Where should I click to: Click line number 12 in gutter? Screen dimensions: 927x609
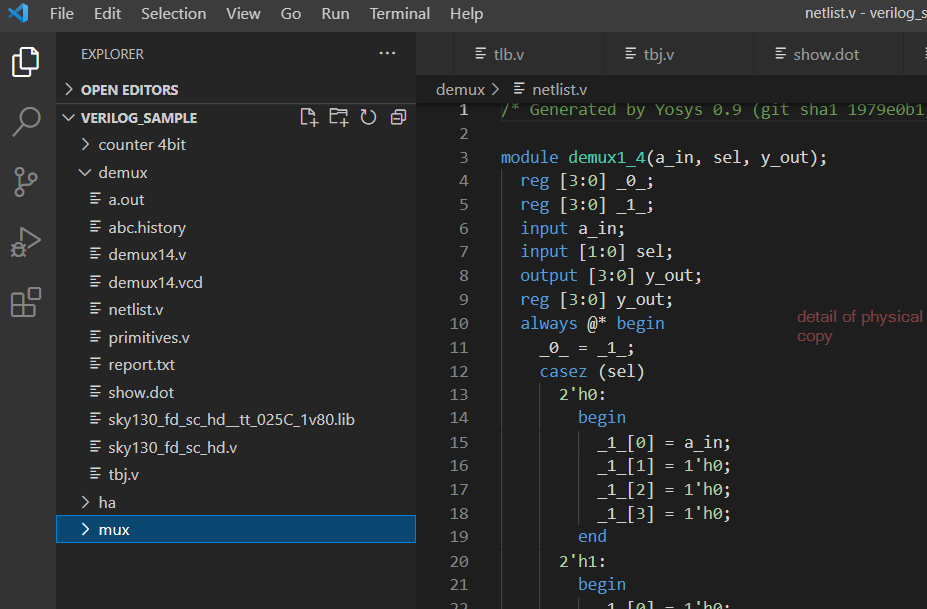[x=459, y=371]
